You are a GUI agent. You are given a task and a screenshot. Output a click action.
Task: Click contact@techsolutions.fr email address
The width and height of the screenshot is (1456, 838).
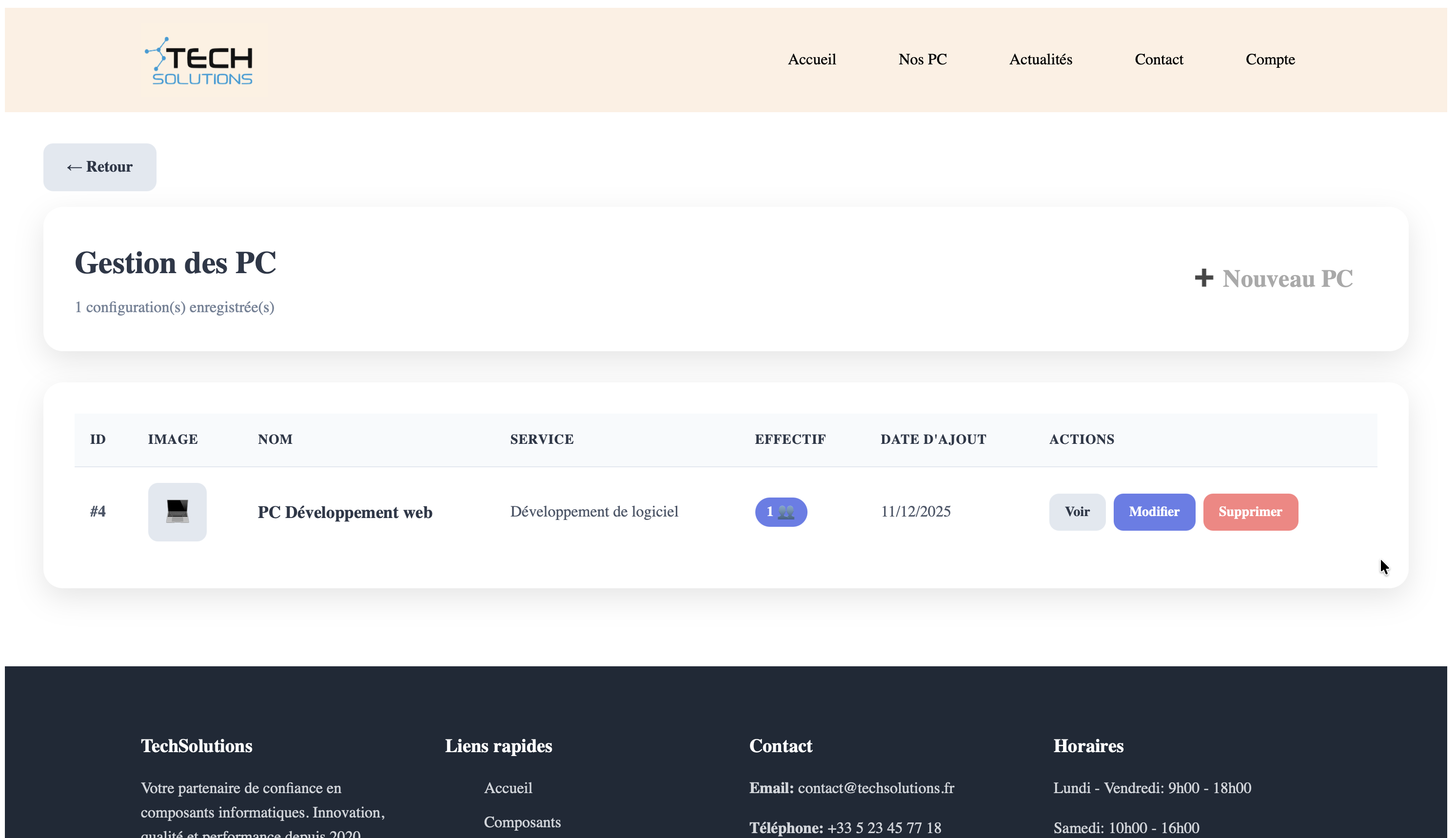[876, 788]
